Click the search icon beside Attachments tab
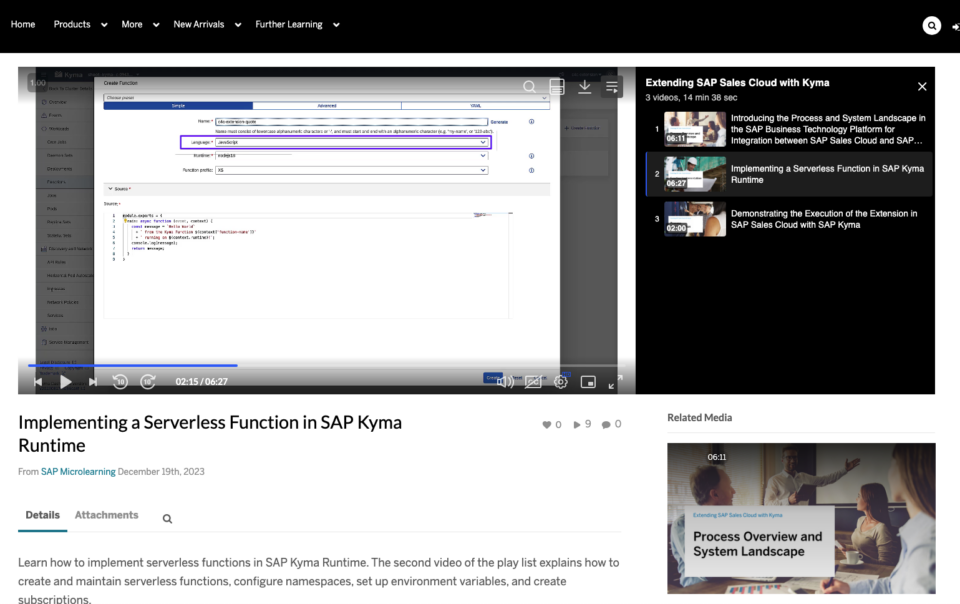The width and height of the screenshot is (960, 604). tap(167, 519)
